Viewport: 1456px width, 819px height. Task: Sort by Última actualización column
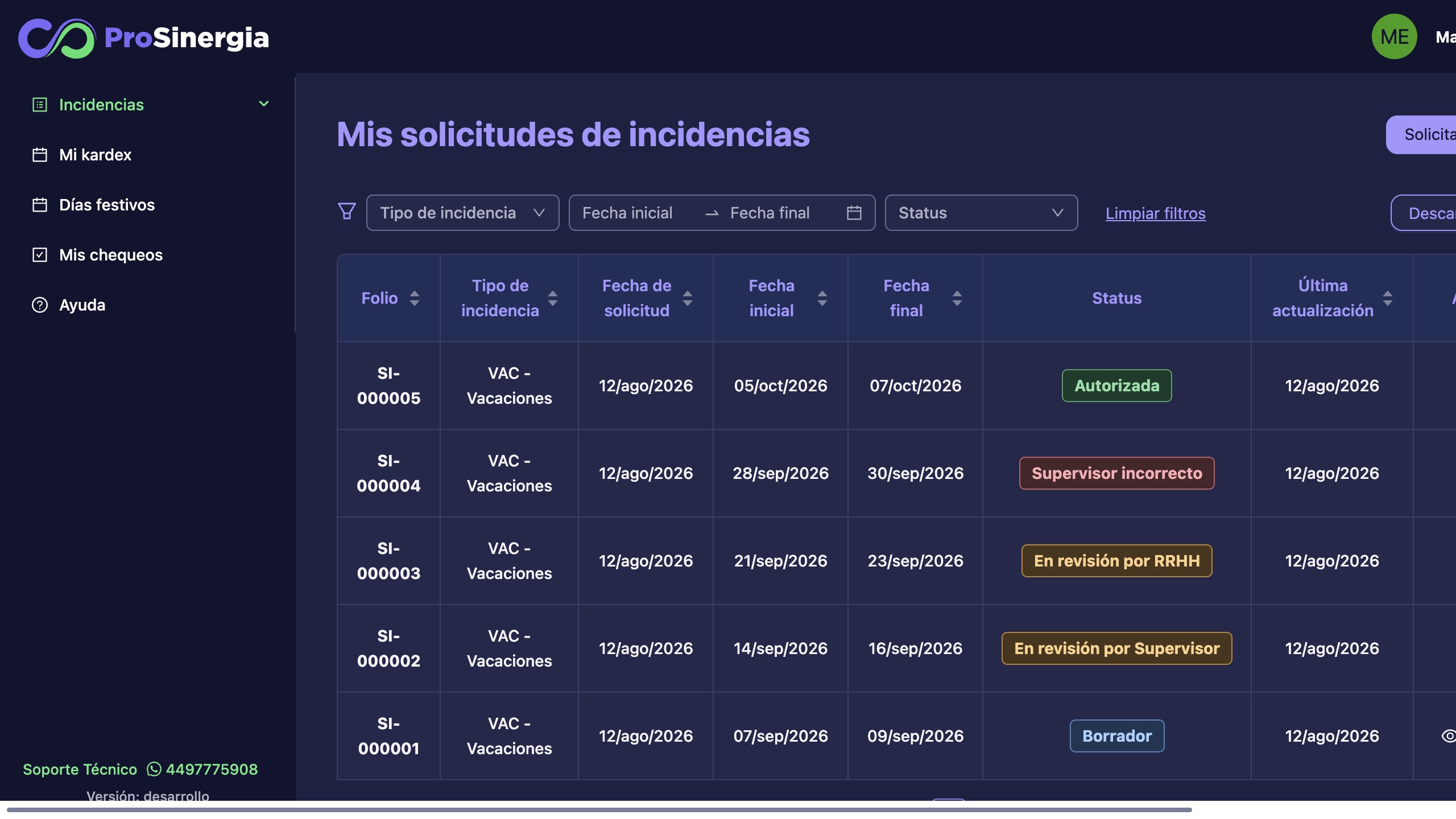[x=1388, y=298]
